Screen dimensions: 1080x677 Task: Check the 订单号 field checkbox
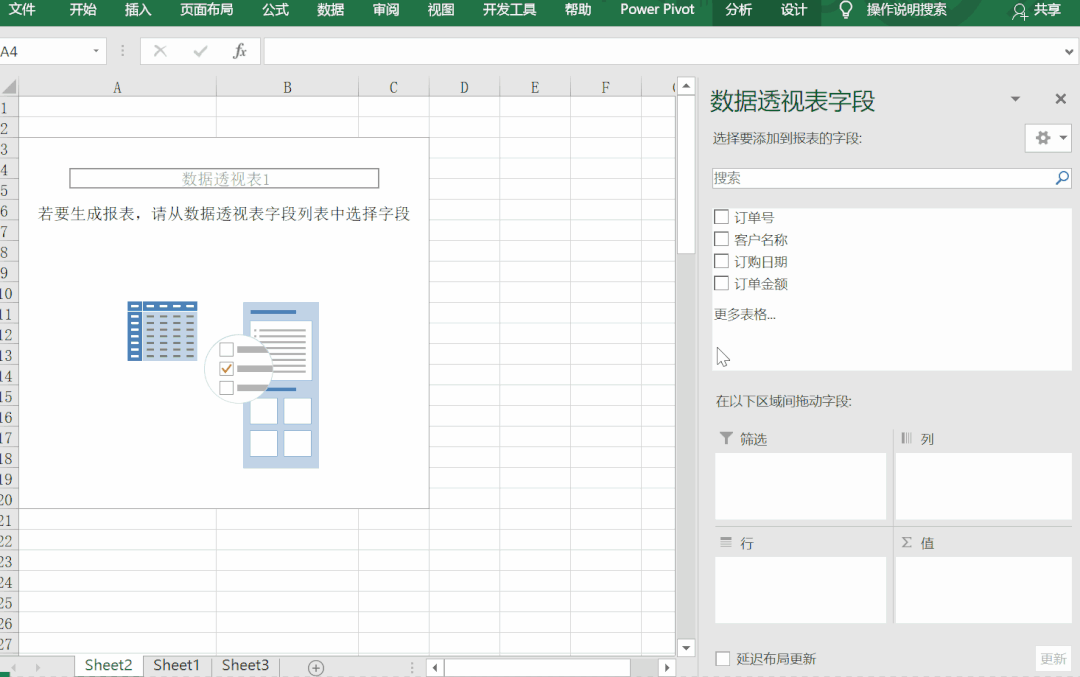(x=721, y=217)
